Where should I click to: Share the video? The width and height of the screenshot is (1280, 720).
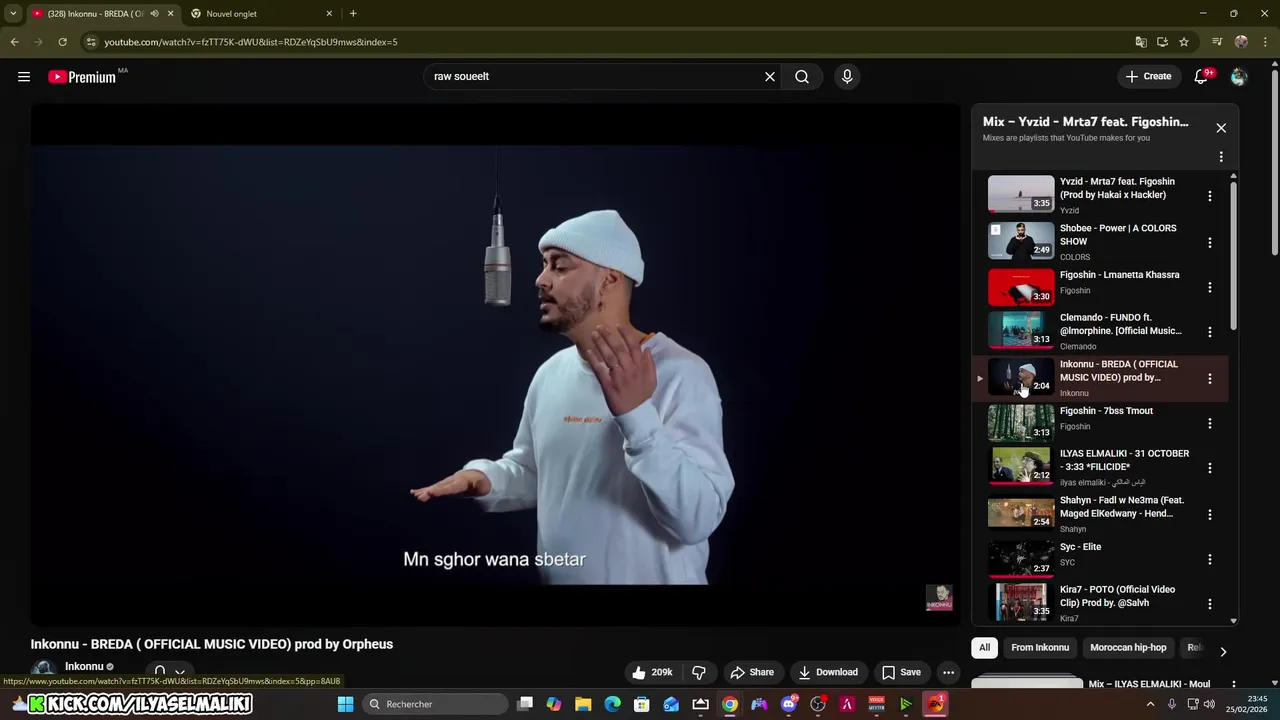tap(752, 672)
